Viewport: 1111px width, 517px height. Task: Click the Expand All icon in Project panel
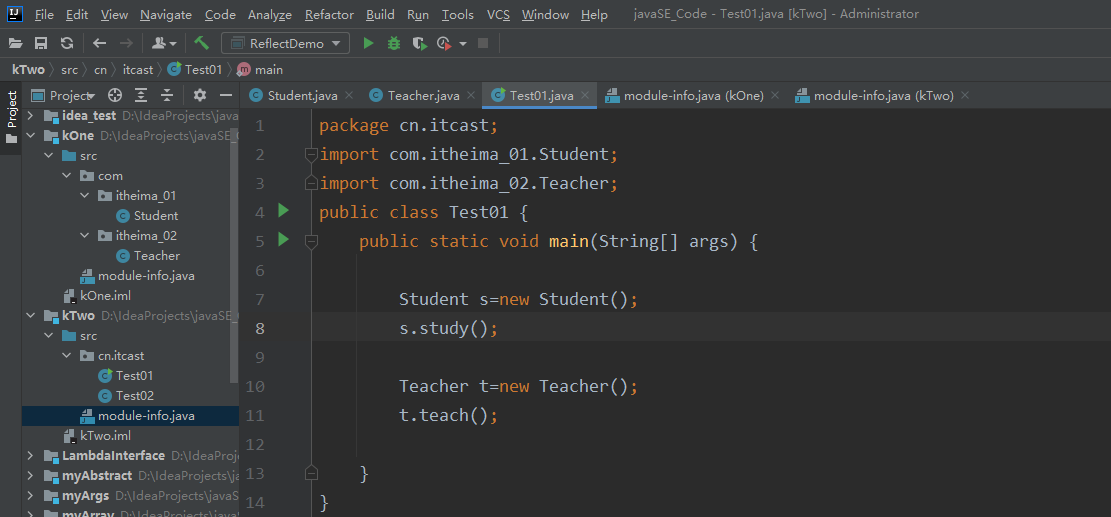141,95
